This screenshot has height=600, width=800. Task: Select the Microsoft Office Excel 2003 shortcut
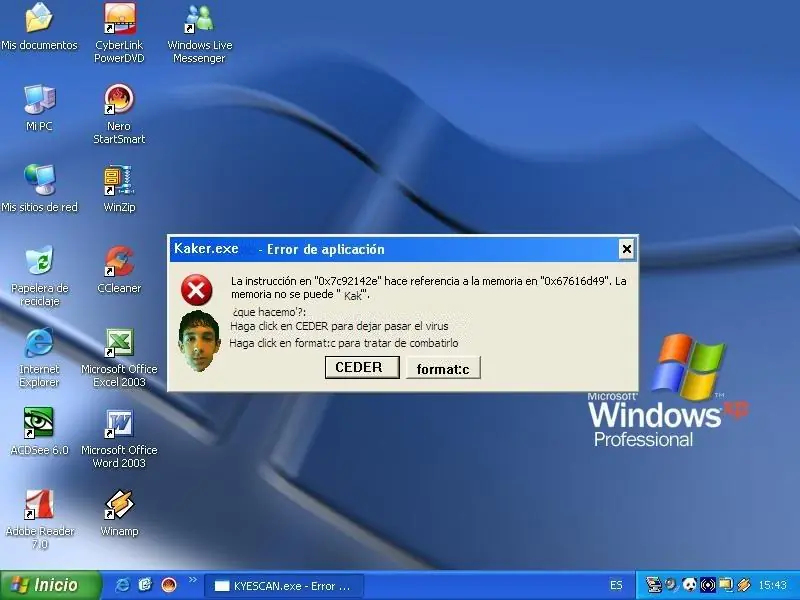(119, 357)
